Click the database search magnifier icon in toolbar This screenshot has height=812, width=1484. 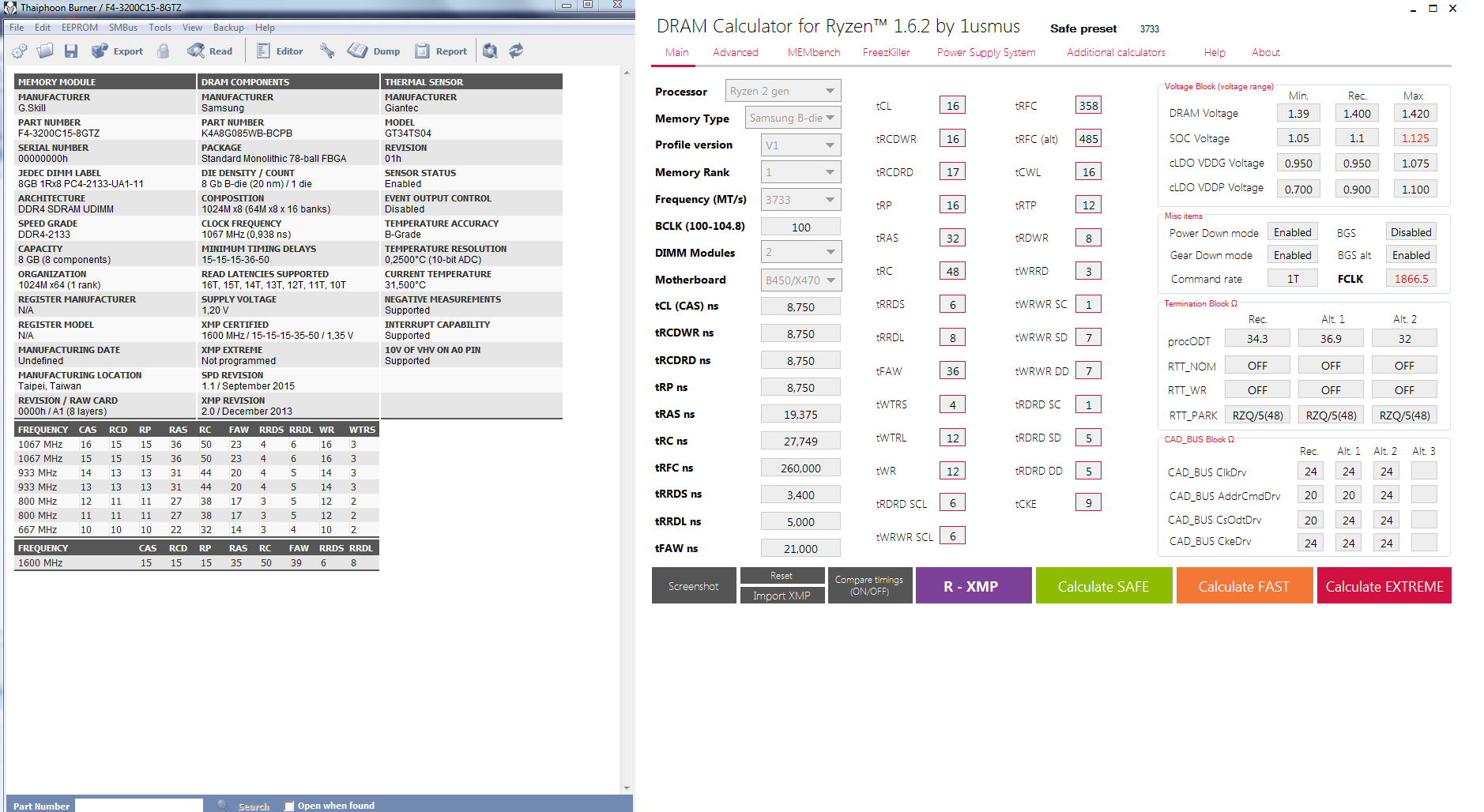pyautogui.click(x=491, y=51)
